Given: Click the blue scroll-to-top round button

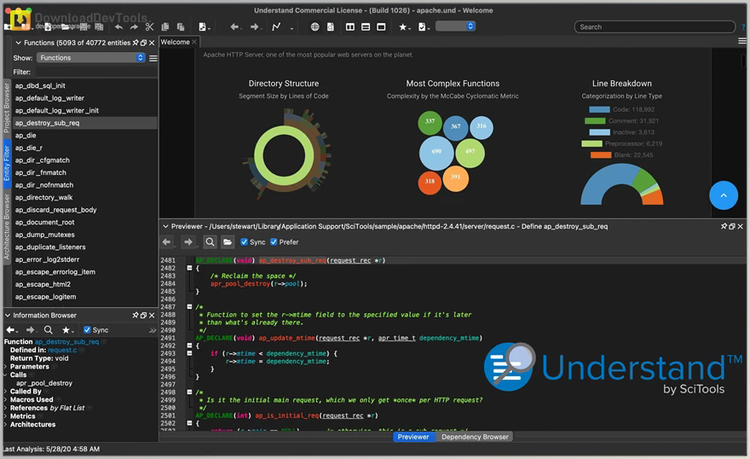Looking at the screenshot, I should [x=723, y=195].
